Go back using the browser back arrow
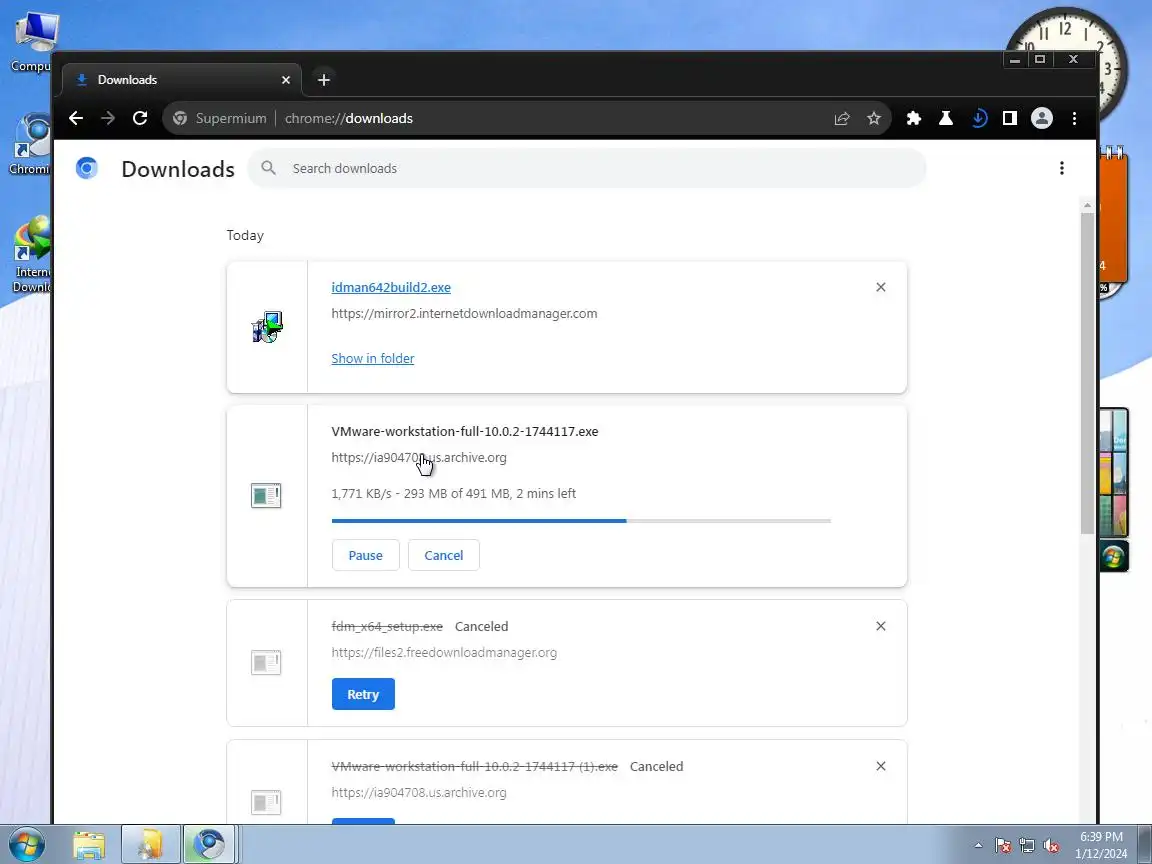 pos(76,118)
